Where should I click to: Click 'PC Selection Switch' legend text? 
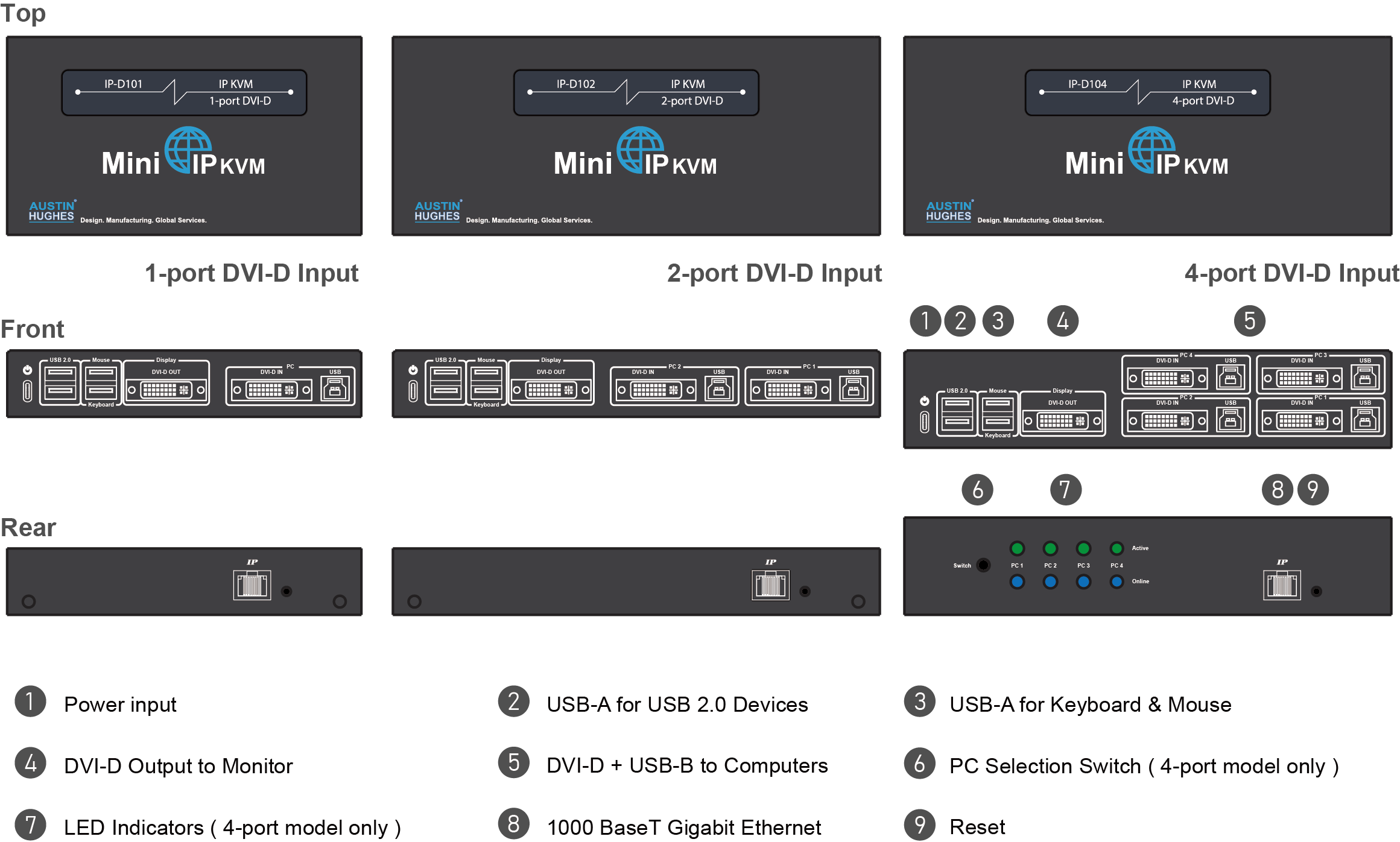click(x=1045, y=766)
